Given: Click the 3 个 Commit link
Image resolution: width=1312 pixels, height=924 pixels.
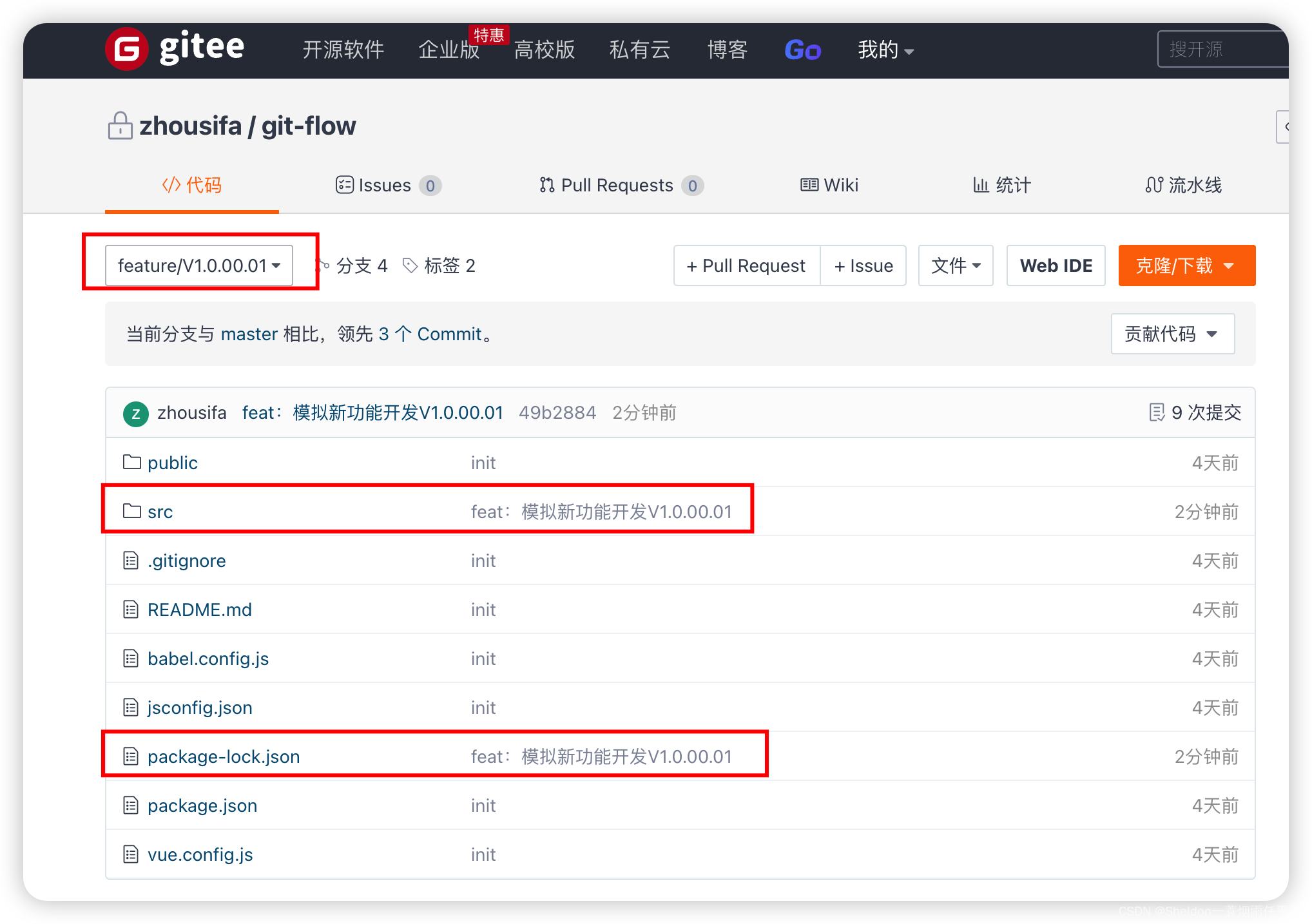Looking at the screenshot, I should pos(430,334).
